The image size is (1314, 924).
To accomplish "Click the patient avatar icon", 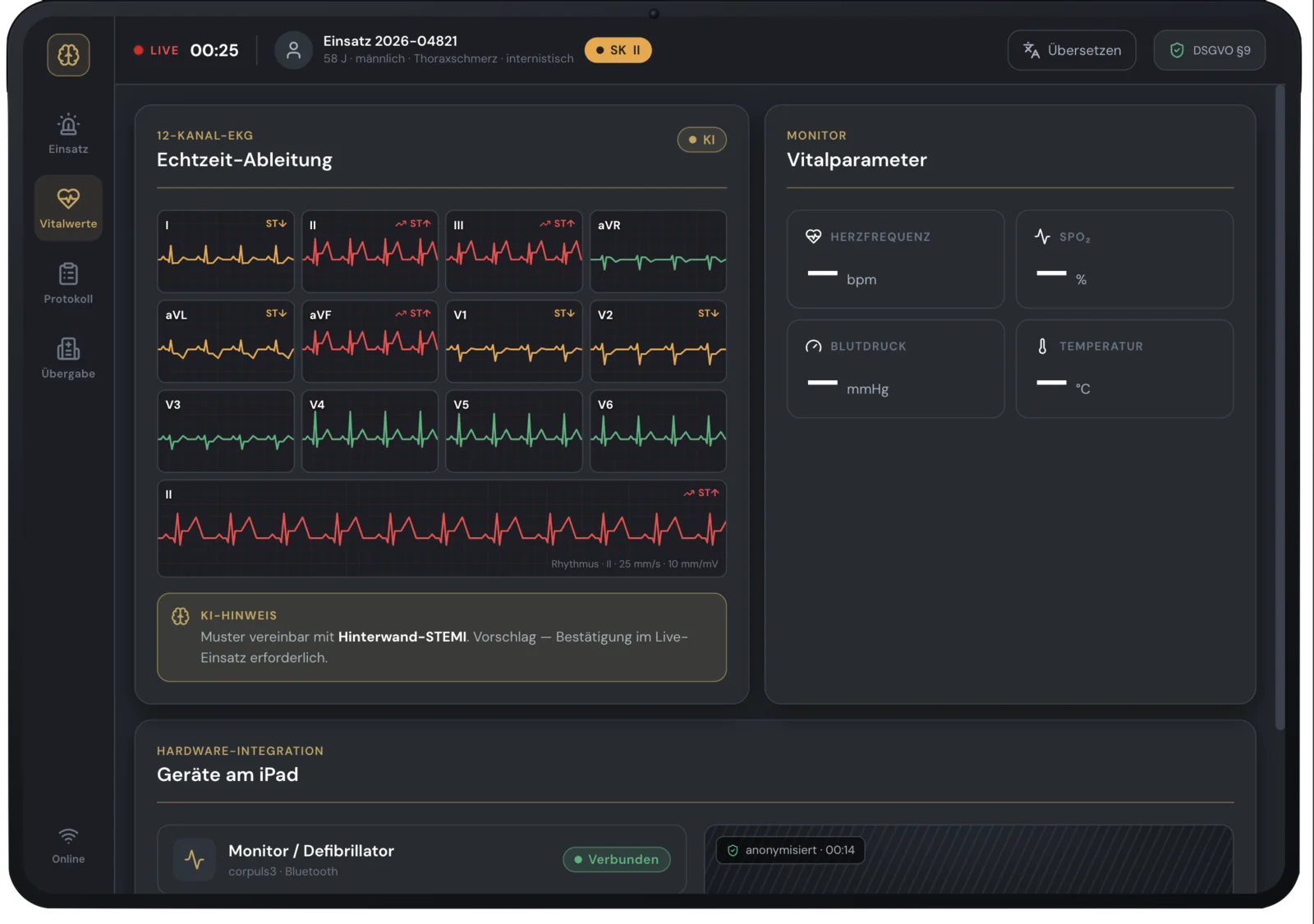I will [293, 50].
